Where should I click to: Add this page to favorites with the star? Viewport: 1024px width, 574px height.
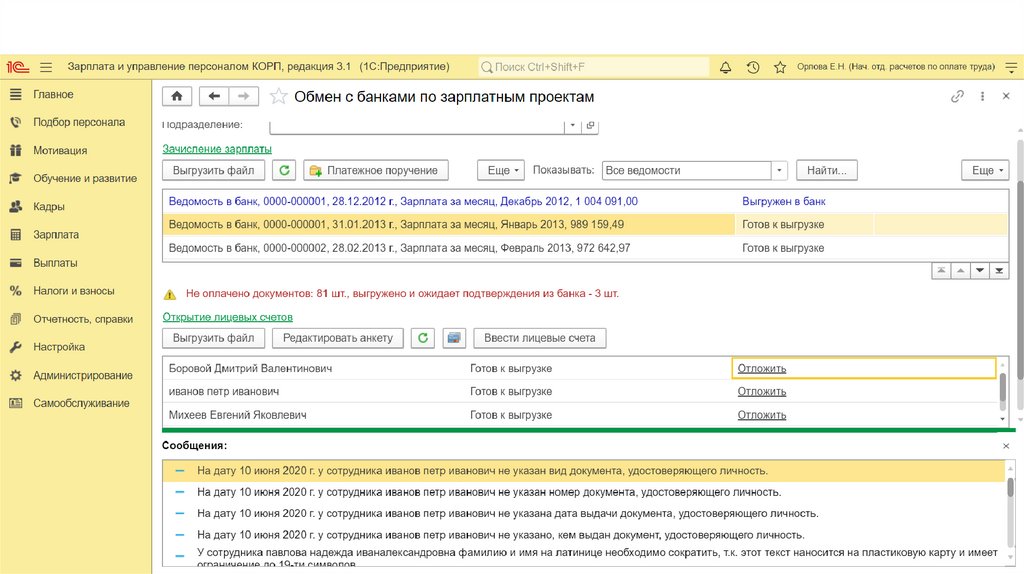tap(278, 97)
